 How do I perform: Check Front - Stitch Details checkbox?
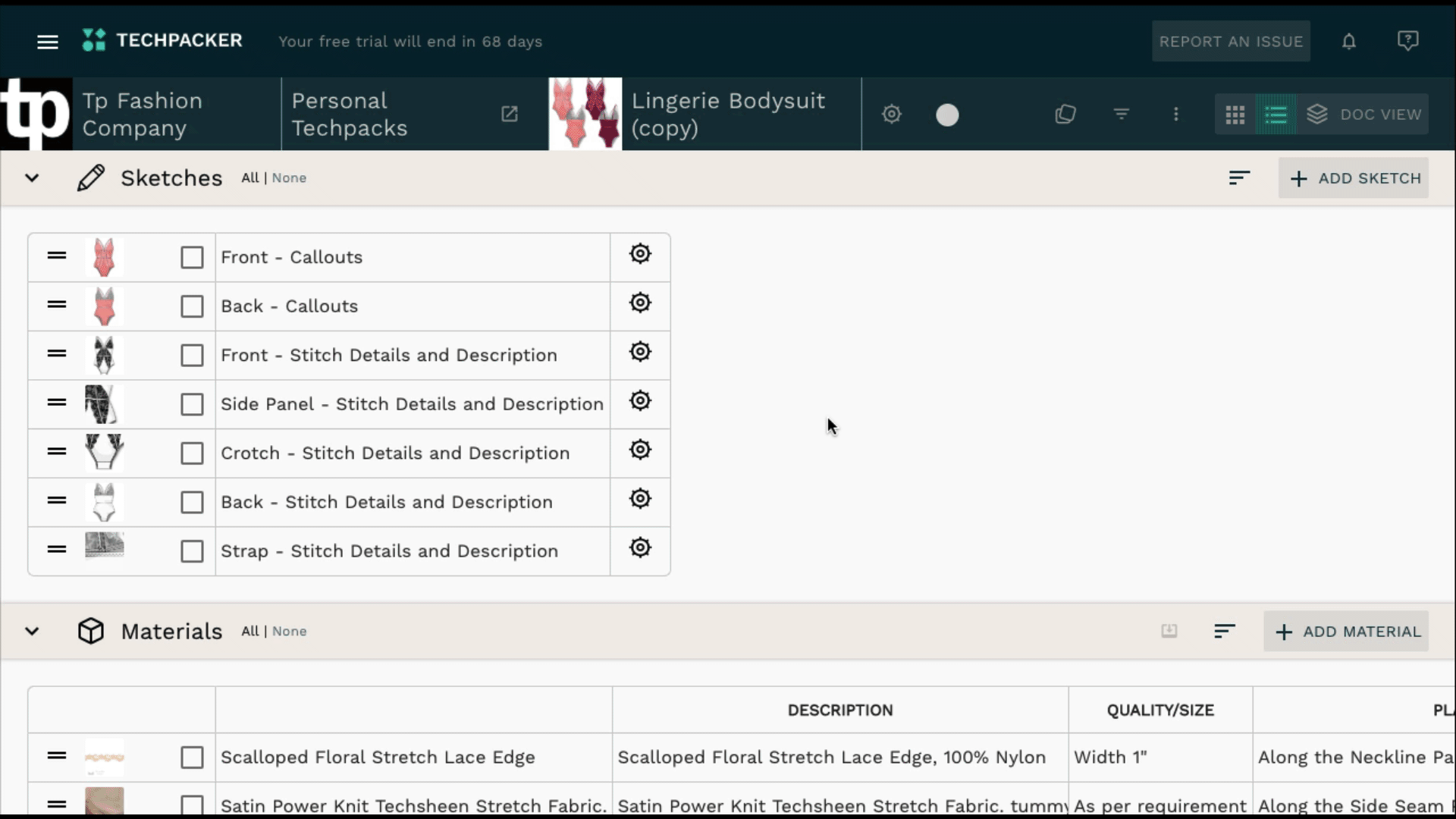coord(192,356)
